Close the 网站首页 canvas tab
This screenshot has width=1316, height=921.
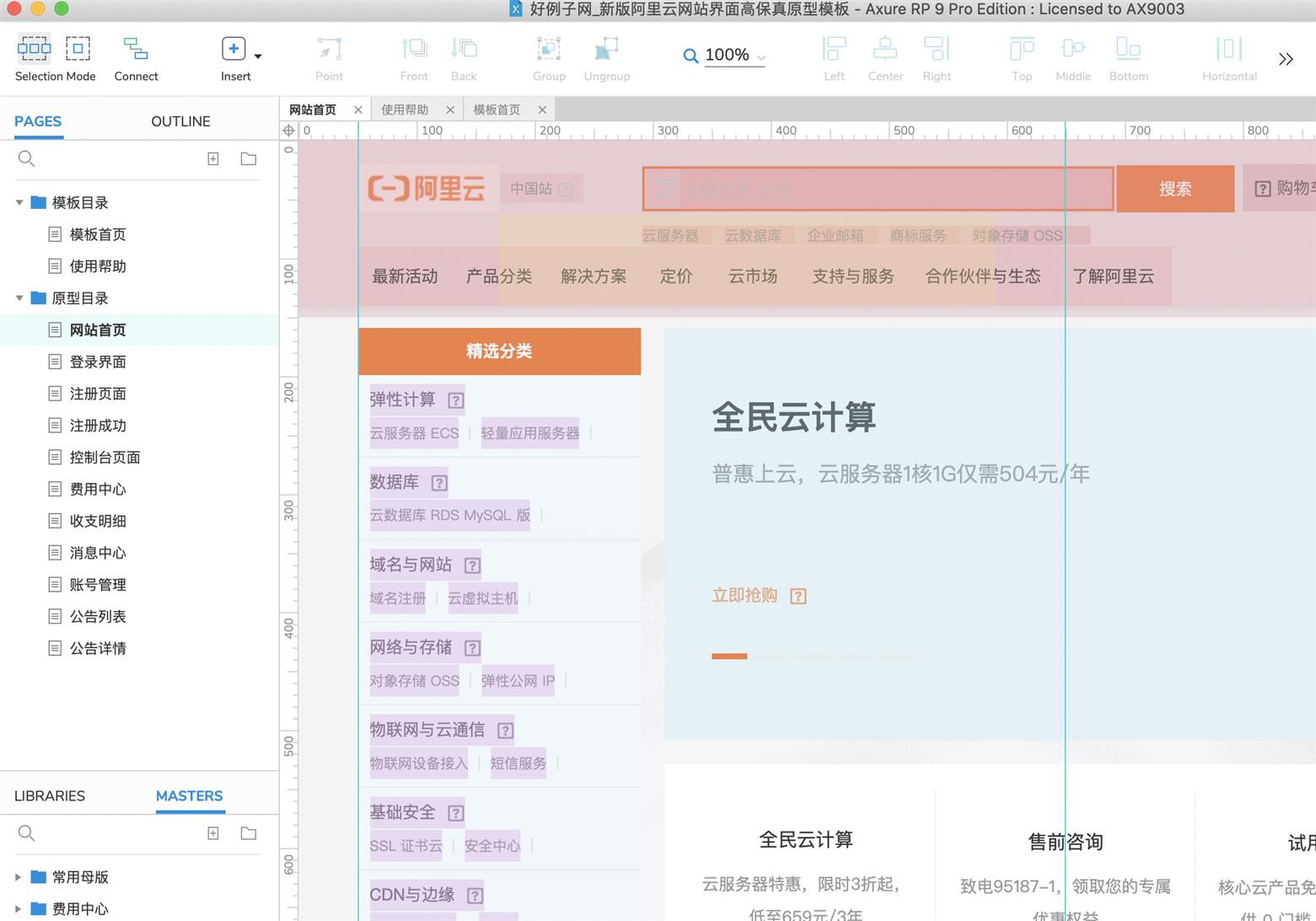pyautogui.click(x=358, y=110)
